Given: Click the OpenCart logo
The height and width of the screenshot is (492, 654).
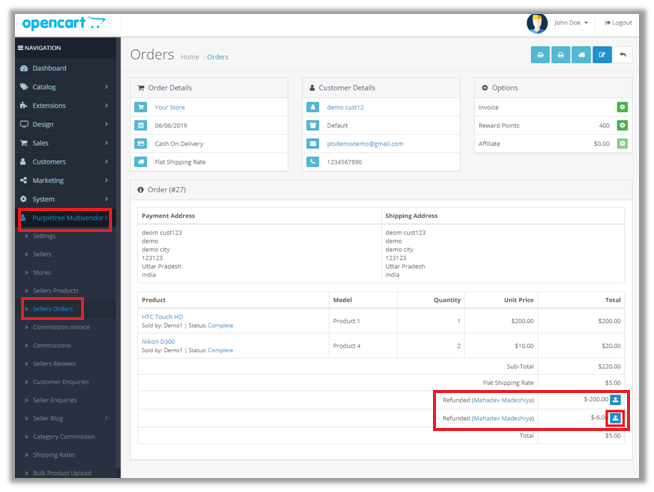Looking at the screenshot, I should tap(63, 23).
